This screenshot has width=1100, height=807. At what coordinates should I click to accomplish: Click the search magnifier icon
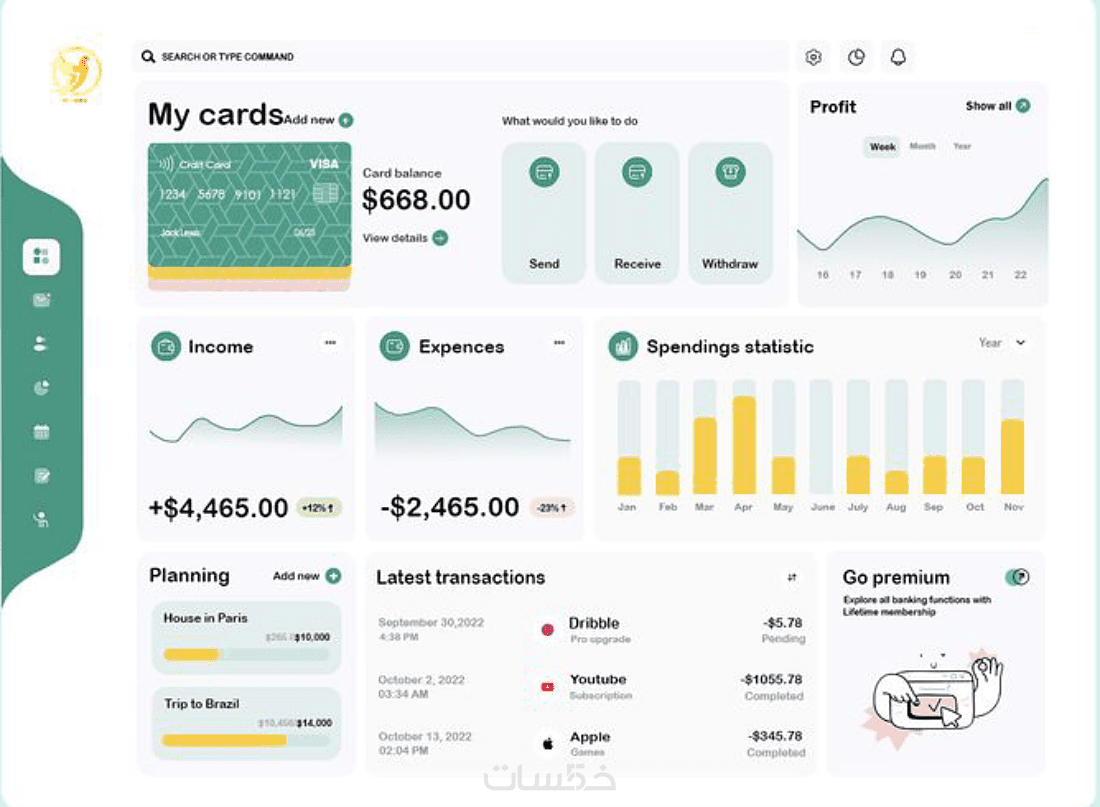[148, 57]
